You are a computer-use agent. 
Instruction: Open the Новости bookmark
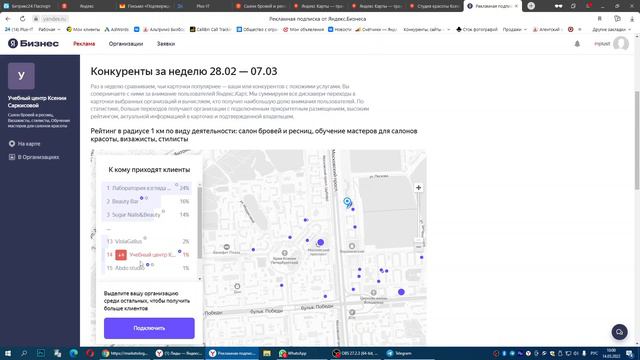pos(340,29)
